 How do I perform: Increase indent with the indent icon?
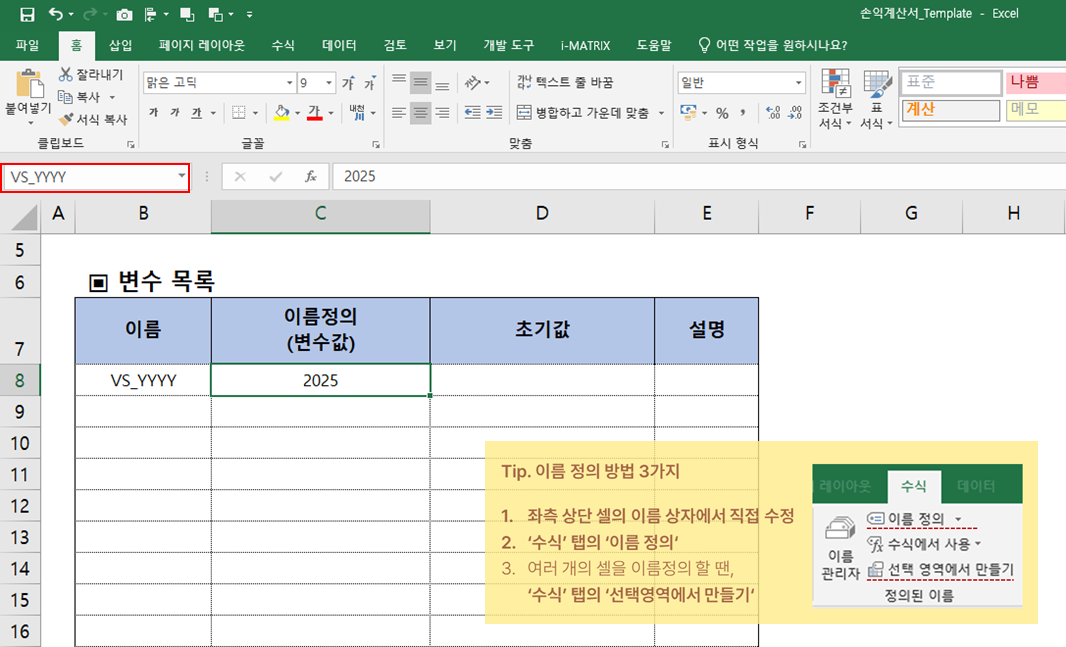click(494, 112)
